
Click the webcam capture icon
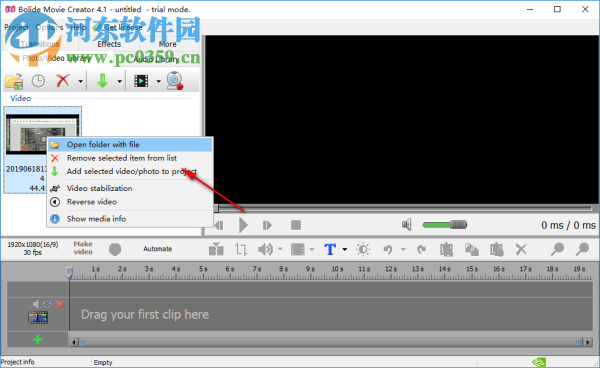(175, 81)
